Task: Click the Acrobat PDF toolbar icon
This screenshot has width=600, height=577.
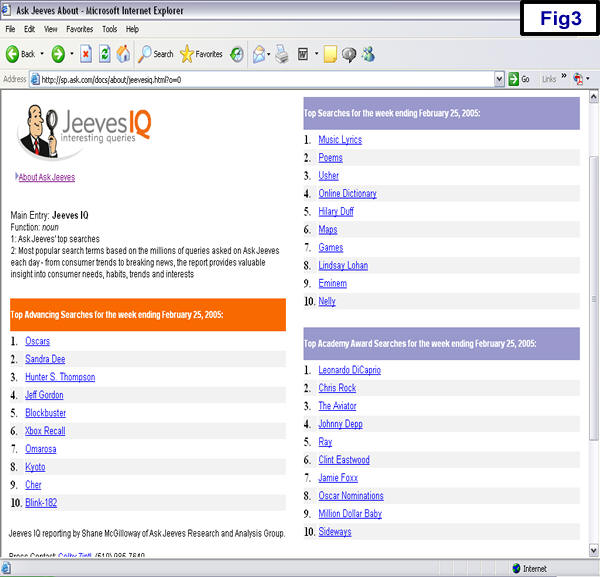Action: (578, 79)
